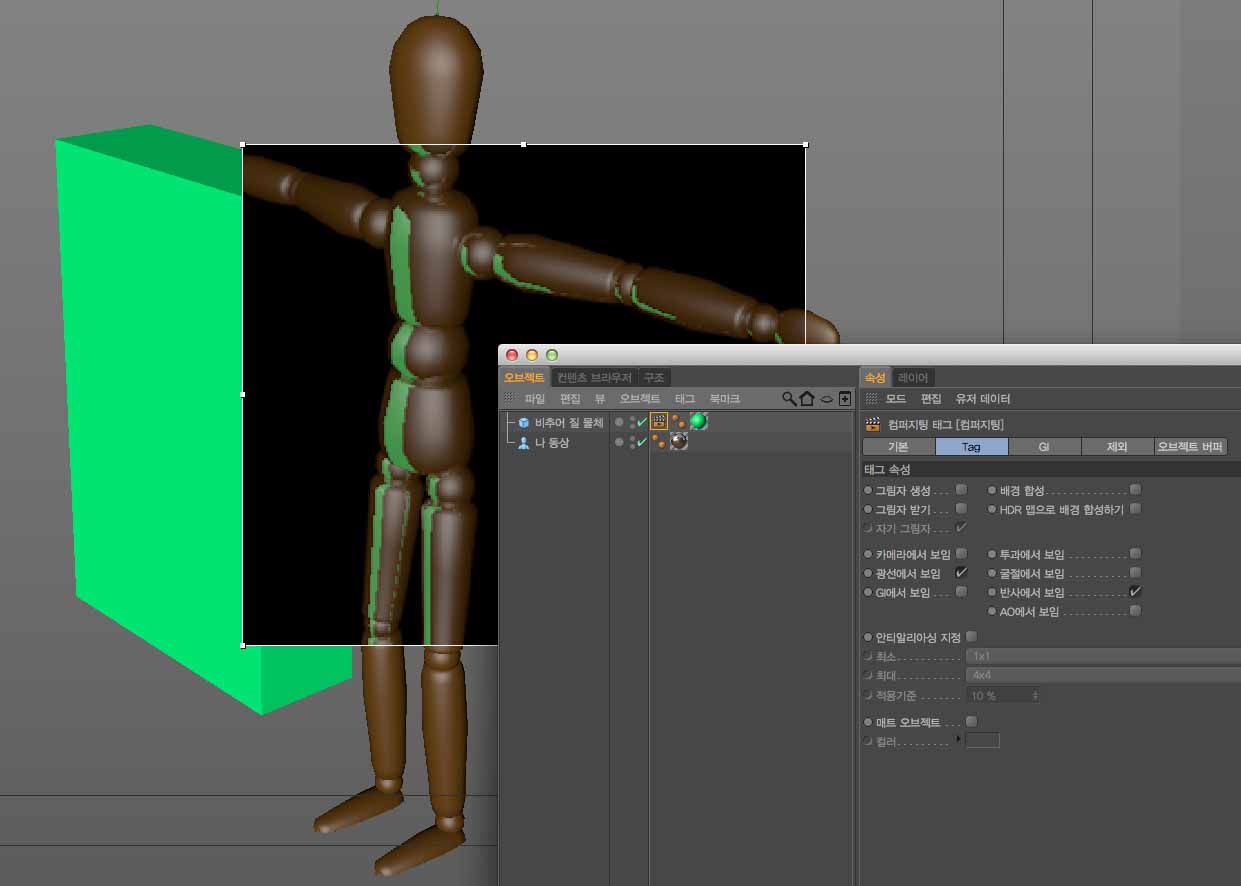
Task: Select the Tag tab button
Action: (971, 447)
